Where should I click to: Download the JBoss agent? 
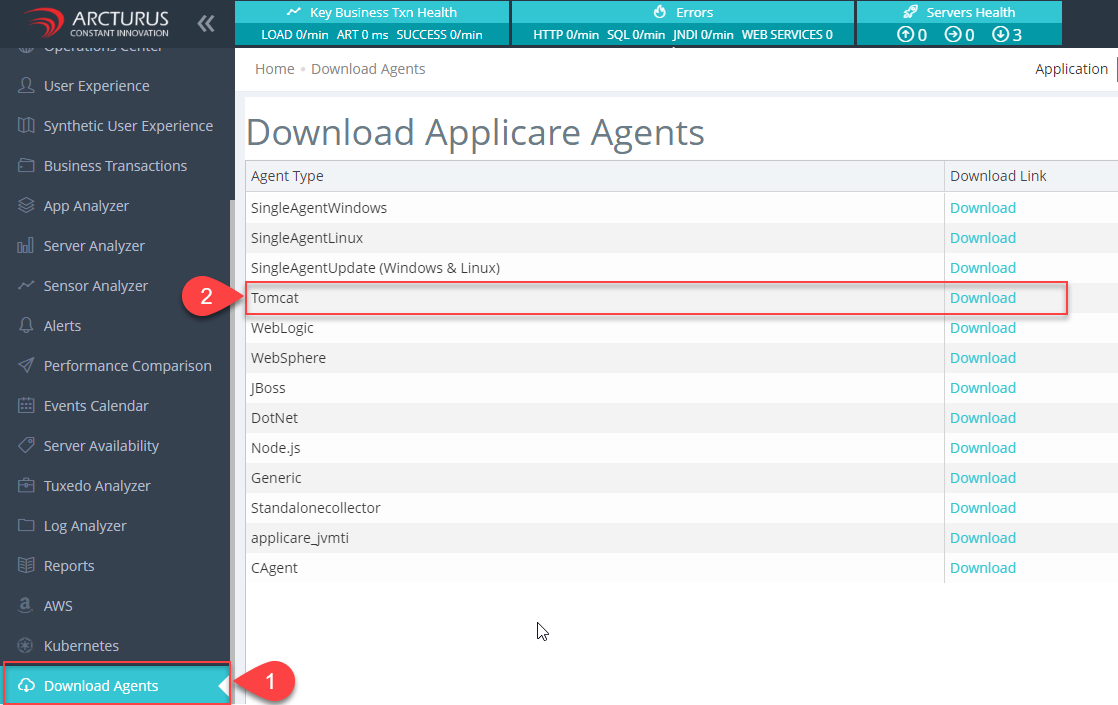983,387
